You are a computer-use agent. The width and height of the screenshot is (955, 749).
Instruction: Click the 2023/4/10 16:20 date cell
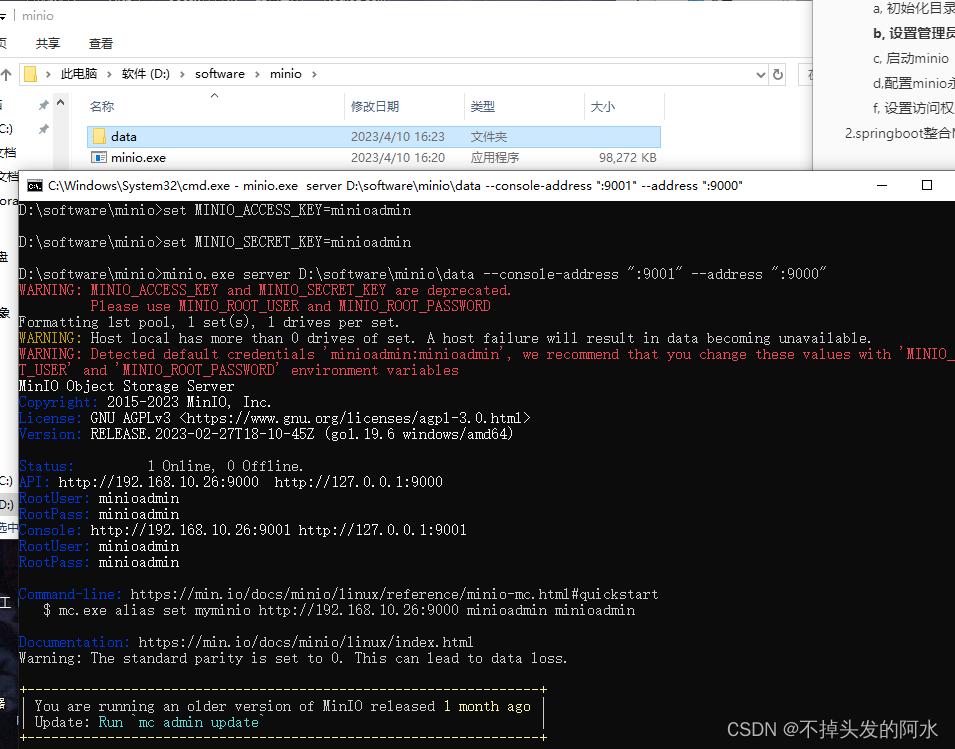[398, 158]
